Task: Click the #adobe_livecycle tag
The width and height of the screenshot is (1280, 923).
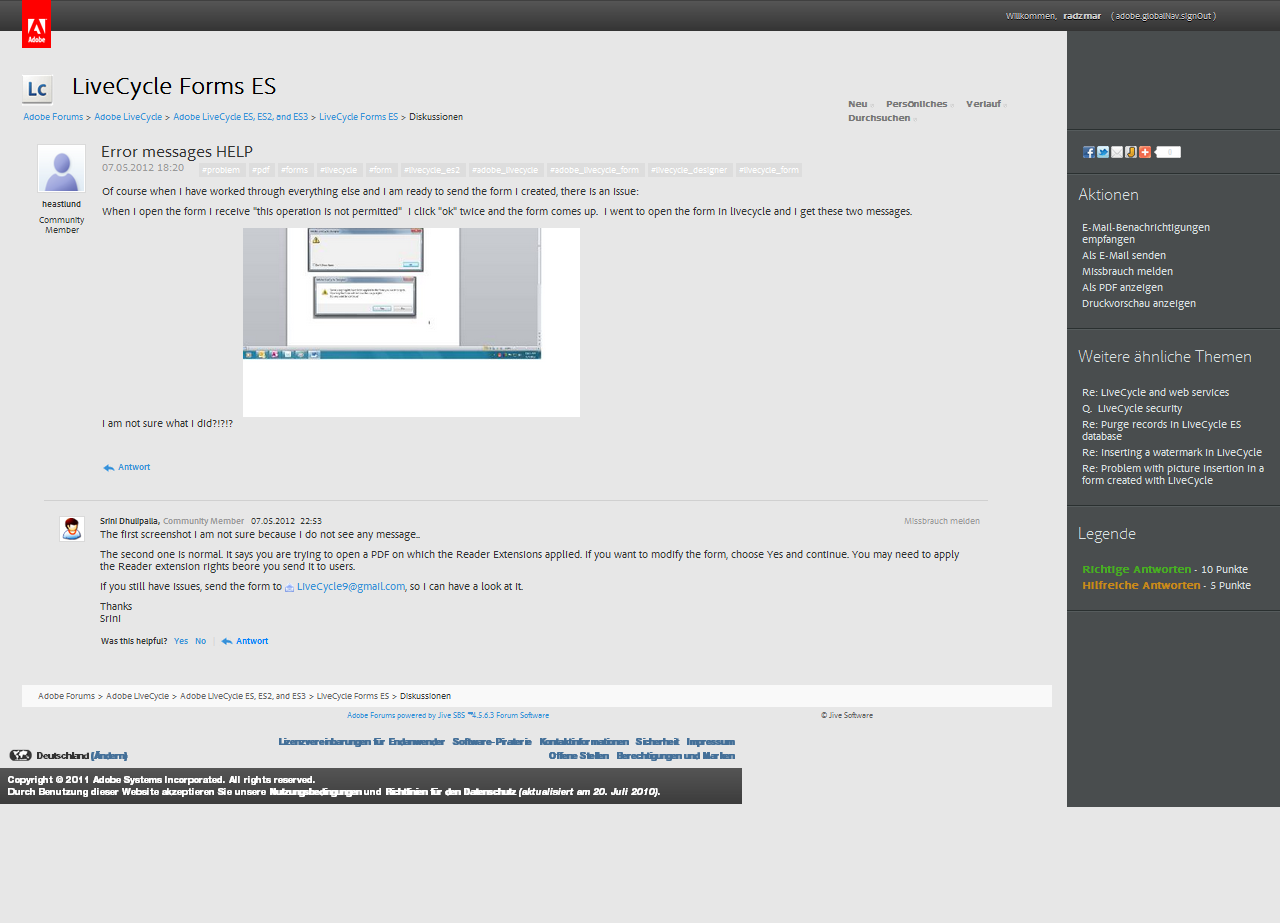Action: [x=506, y=170]
